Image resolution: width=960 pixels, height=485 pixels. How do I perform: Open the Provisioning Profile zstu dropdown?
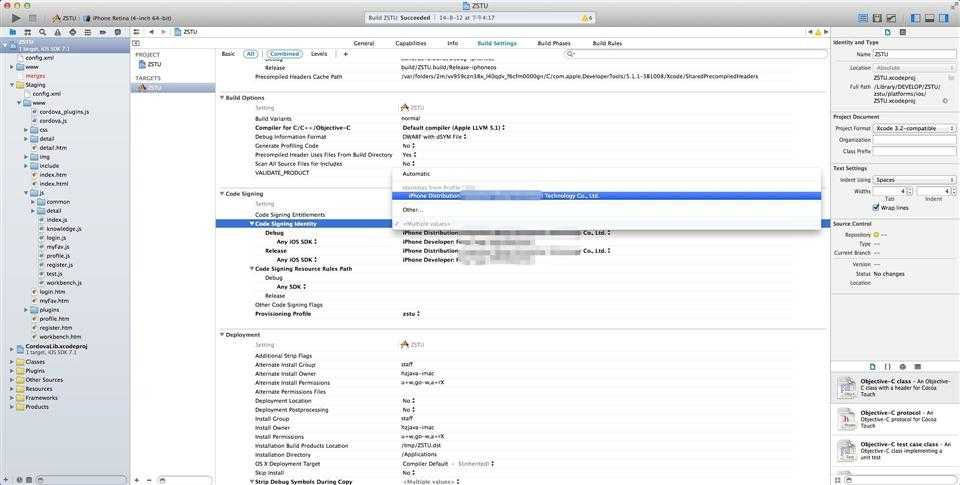click(x=411, y=314)
